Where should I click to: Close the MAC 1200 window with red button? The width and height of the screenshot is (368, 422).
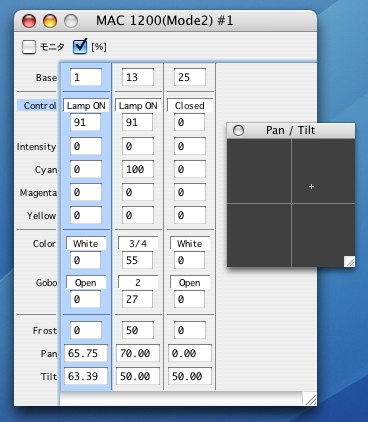point(29,21)
